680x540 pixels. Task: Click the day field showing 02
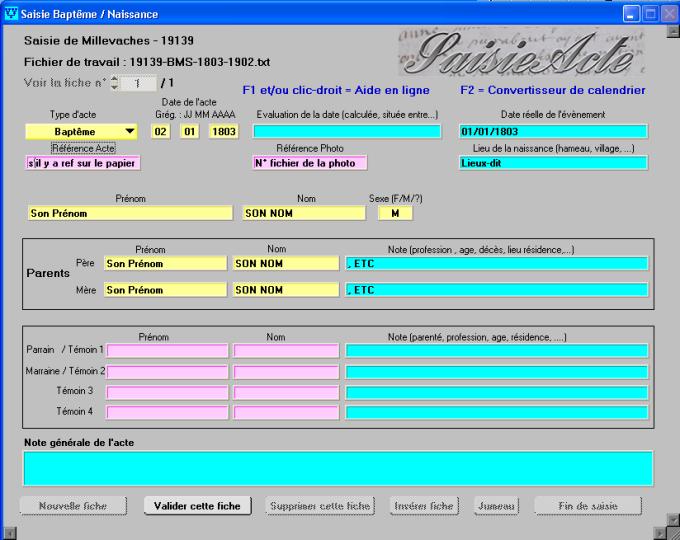point(160,131)
